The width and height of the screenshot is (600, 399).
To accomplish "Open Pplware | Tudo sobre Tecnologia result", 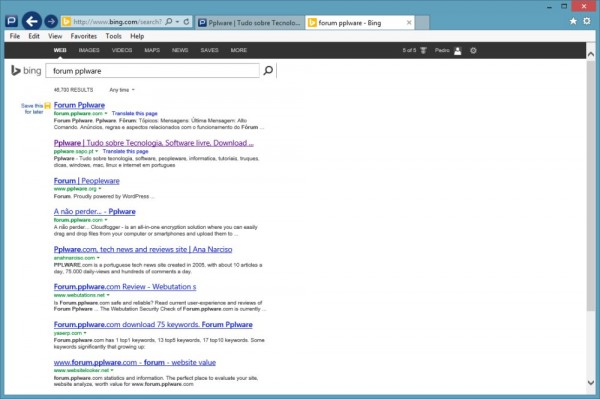I will pyautogui.click(x=153, y=143).
